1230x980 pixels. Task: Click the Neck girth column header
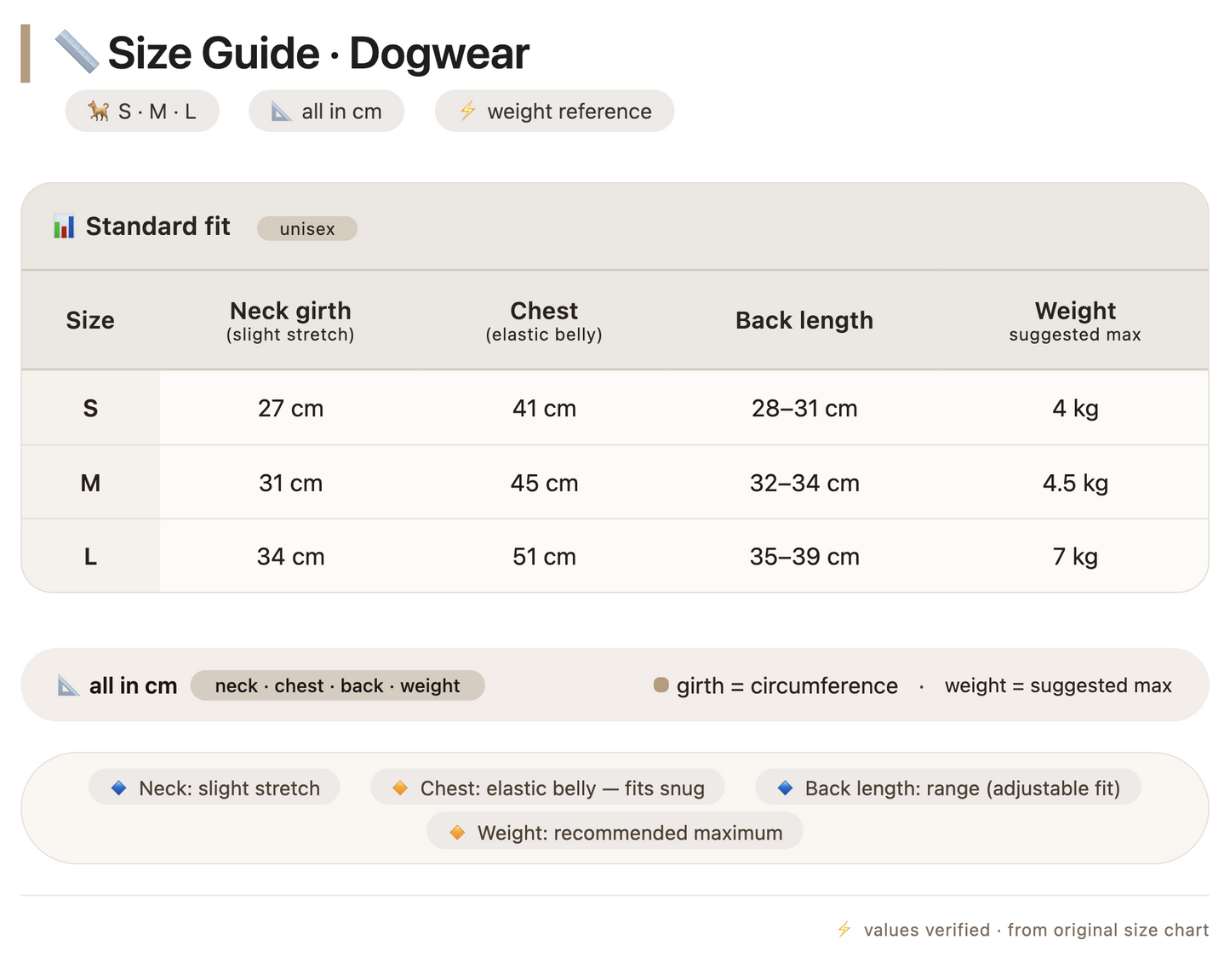[290, 320]
